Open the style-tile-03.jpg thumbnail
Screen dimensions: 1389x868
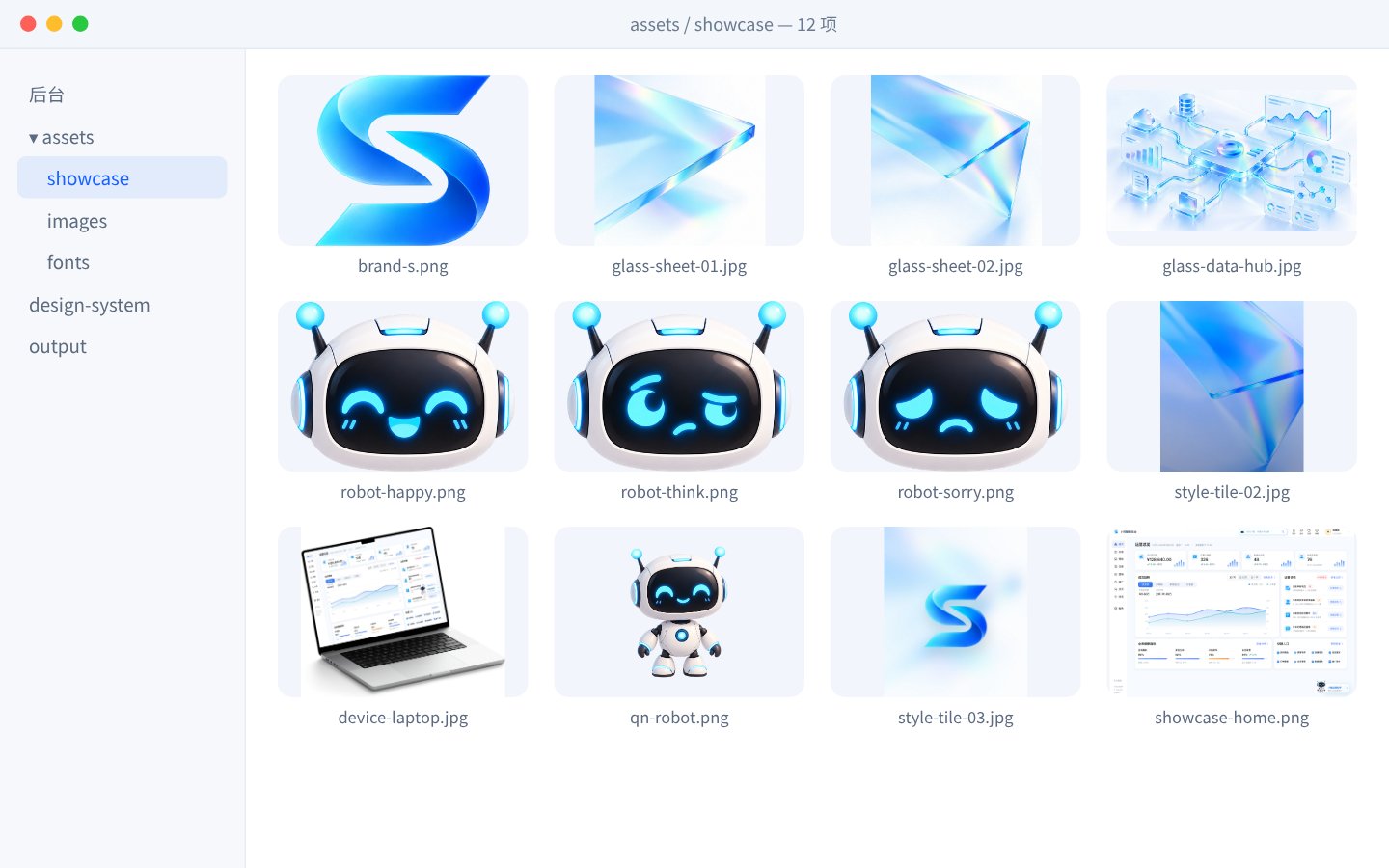(x=955, y=611)
